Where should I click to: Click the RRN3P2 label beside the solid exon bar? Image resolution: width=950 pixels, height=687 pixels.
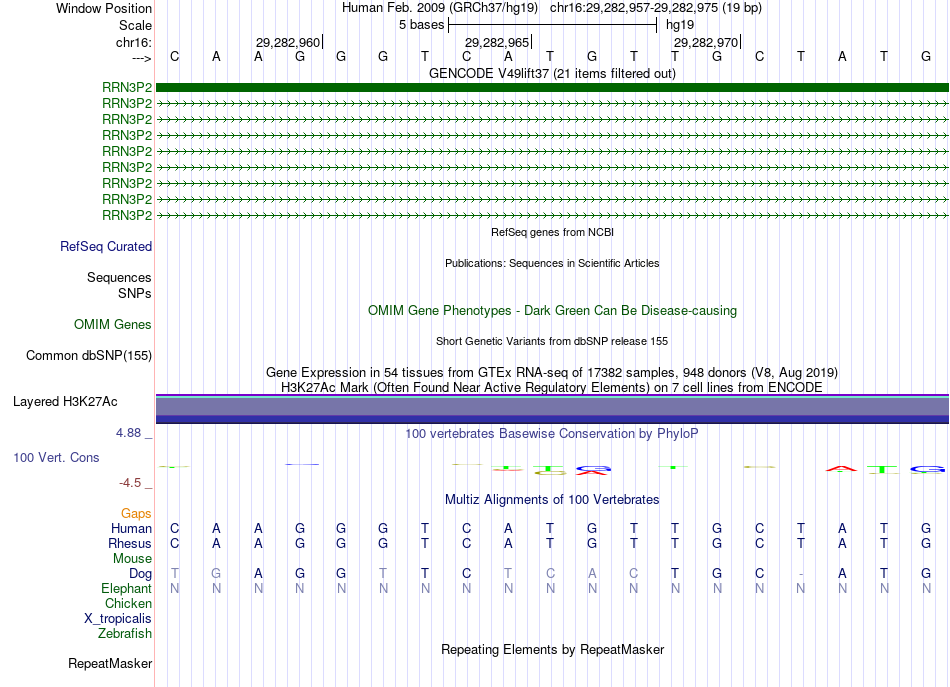pos(127,87)
